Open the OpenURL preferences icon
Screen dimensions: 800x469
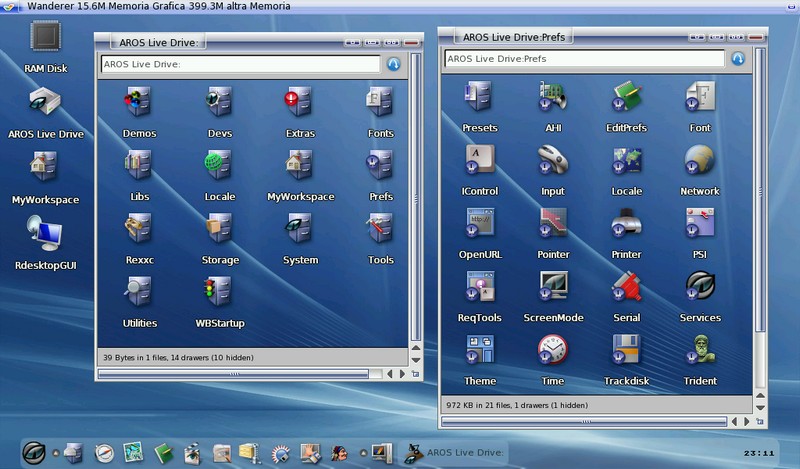[480, 223]
